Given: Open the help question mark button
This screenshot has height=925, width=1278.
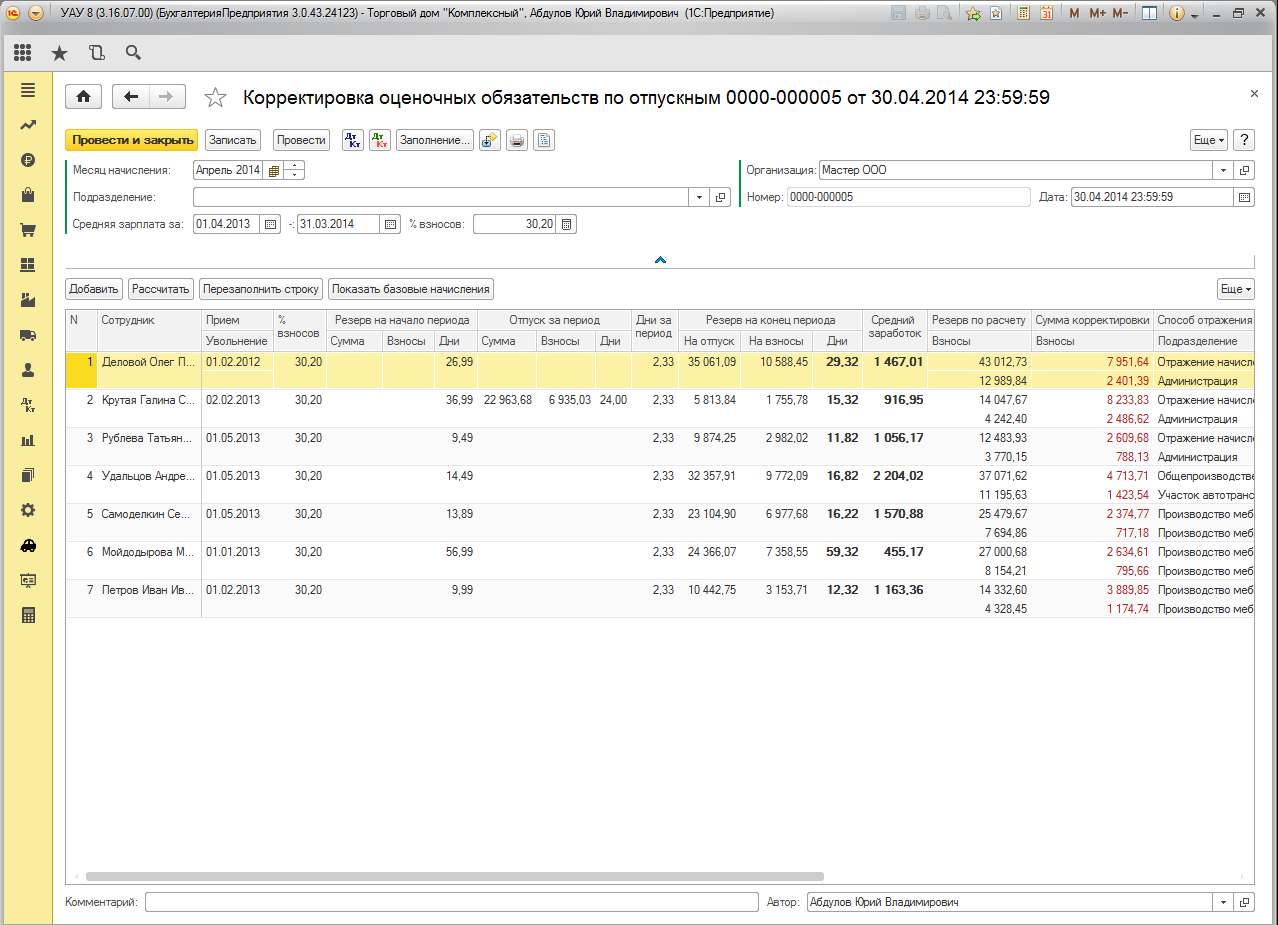Looking at the screenshot, I should click(x=1243, y=140).
